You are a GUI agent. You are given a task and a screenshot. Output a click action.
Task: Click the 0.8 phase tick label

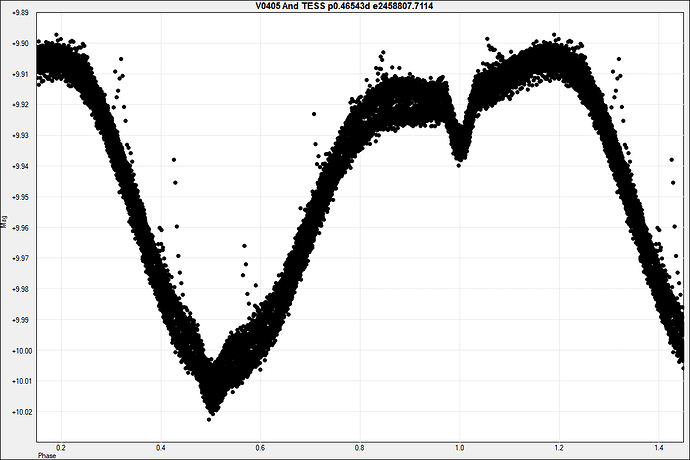pyautogui.click(x=360, y=448)
